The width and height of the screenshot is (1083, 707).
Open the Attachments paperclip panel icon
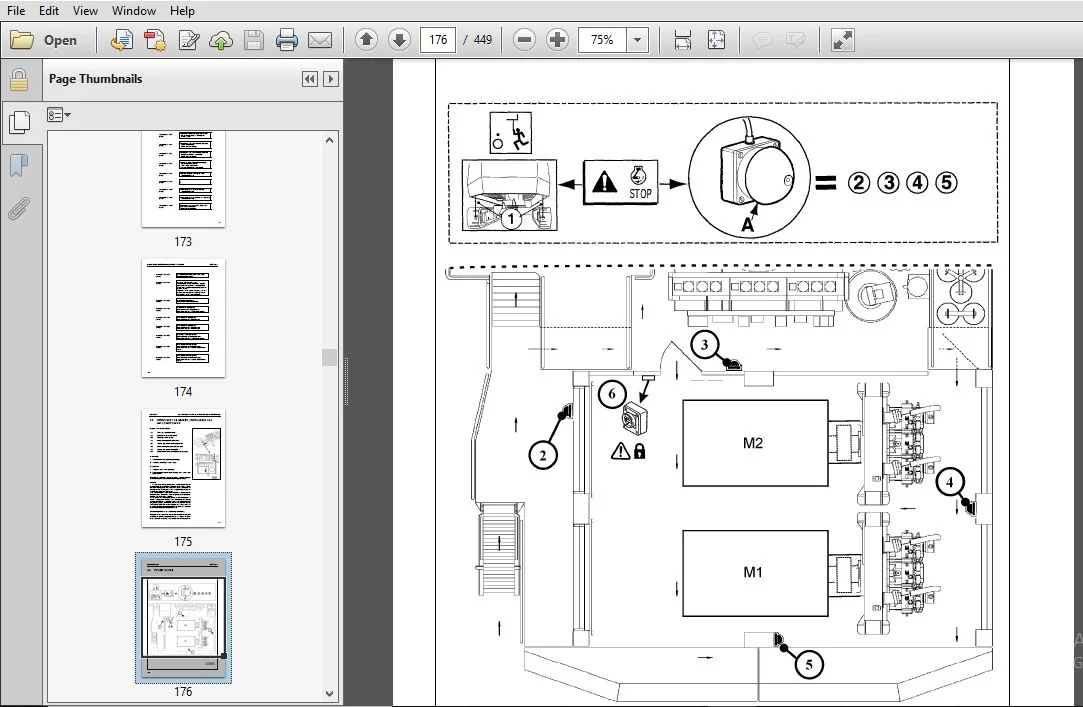[x=19, y=209]
